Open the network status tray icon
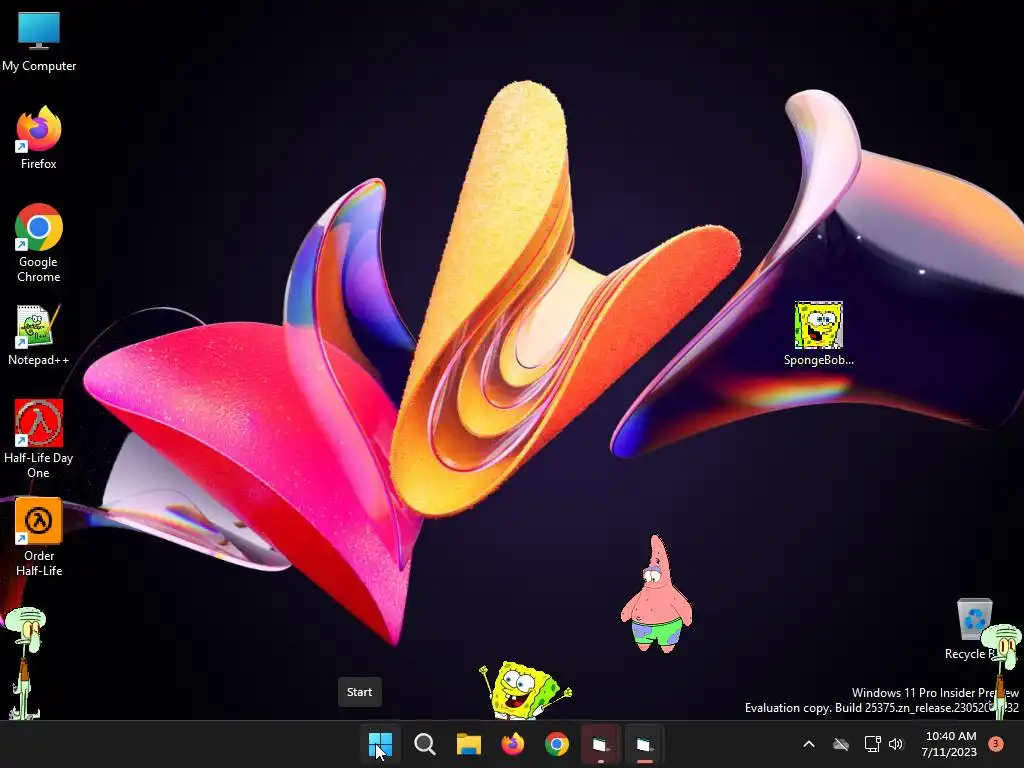Image resolution: width=1024 pixels, height=768 pixels. (x=872, y=744)
